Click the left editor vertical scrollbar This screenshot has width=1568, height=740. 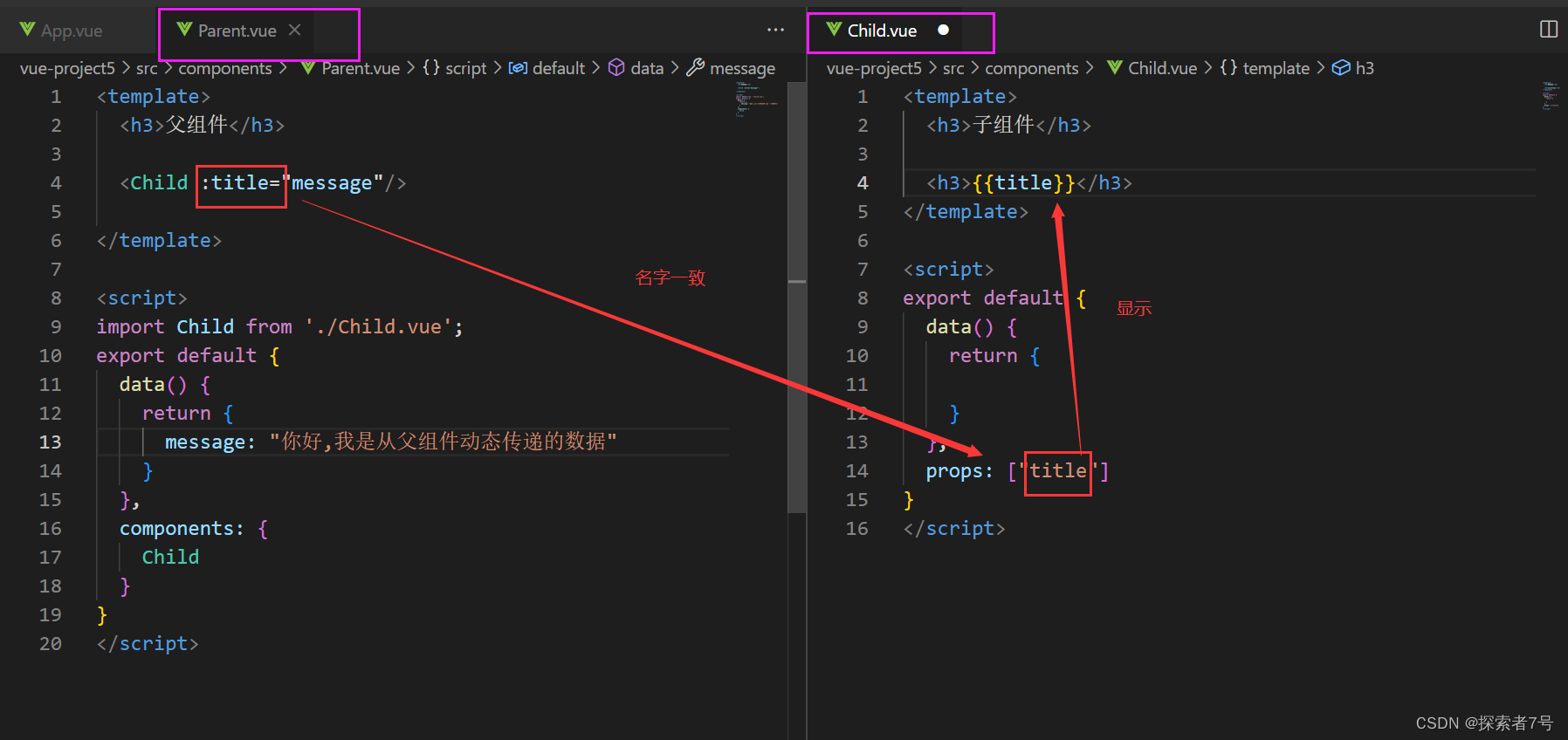(x=796, y=297)
